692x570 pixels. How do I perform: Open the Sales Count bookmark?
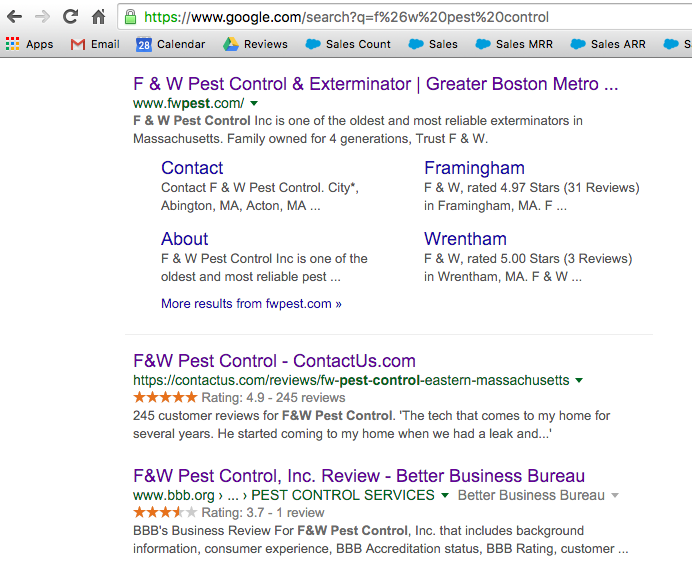pos(348,44)
